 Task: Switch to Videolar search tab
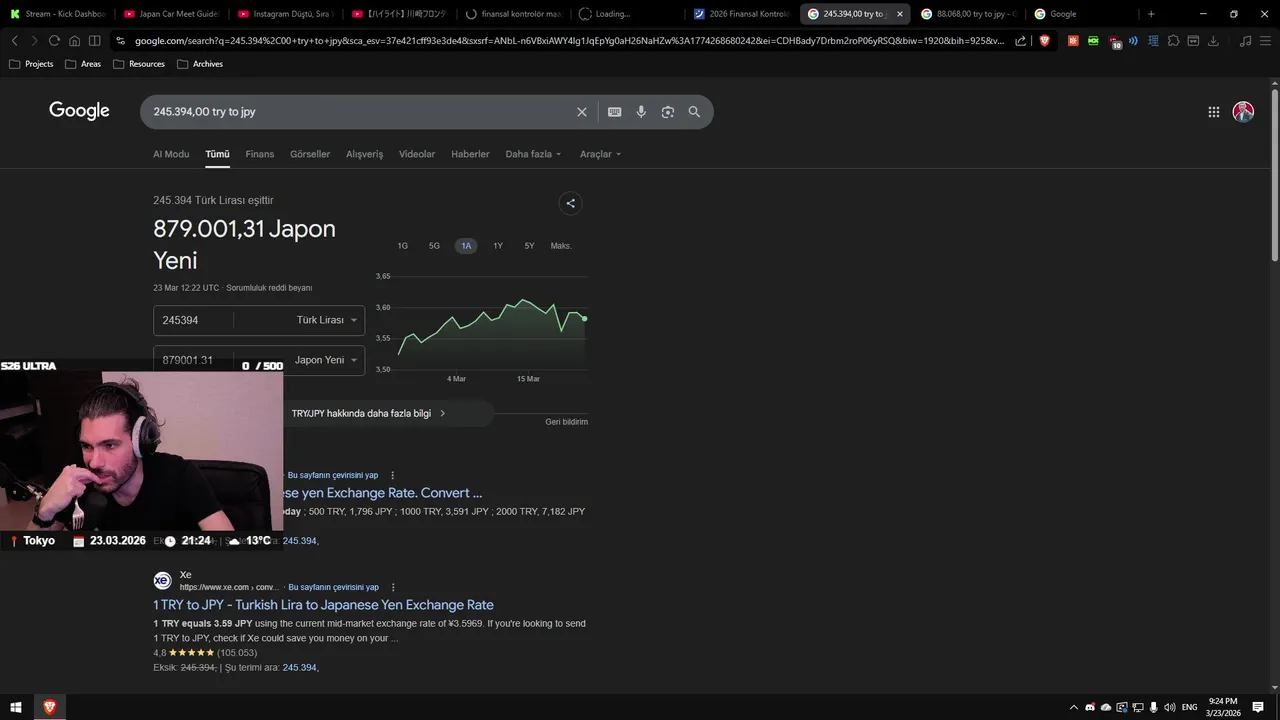click(417, 154)
